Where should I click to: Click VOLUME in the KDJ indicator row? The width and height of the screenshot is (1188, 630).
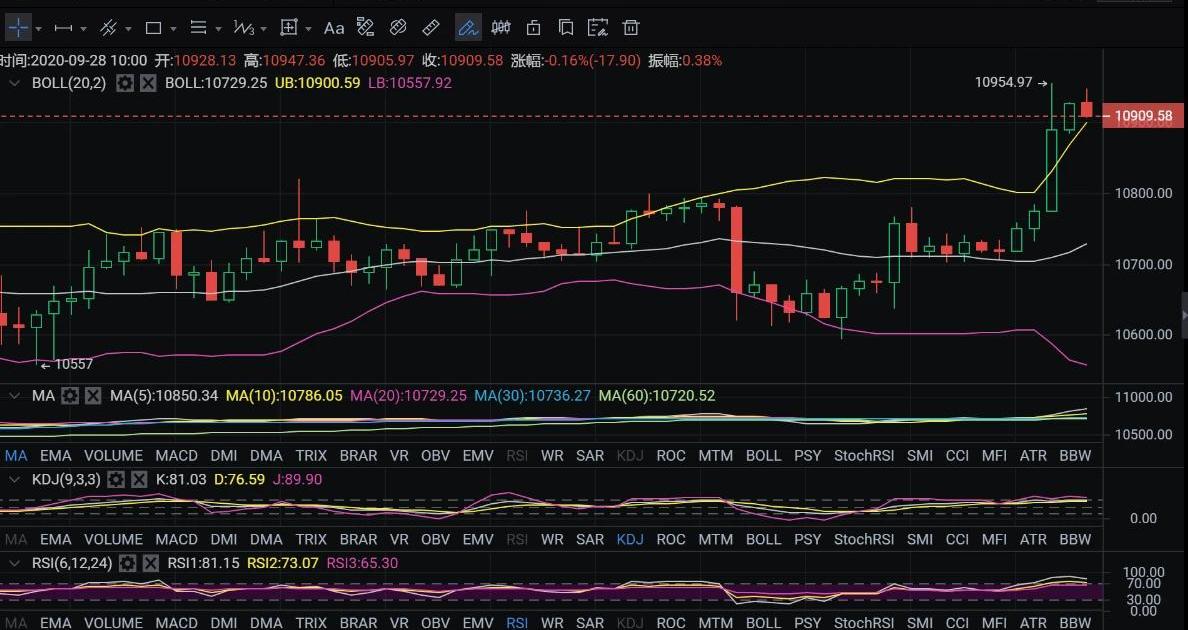(x=112, y=539)
